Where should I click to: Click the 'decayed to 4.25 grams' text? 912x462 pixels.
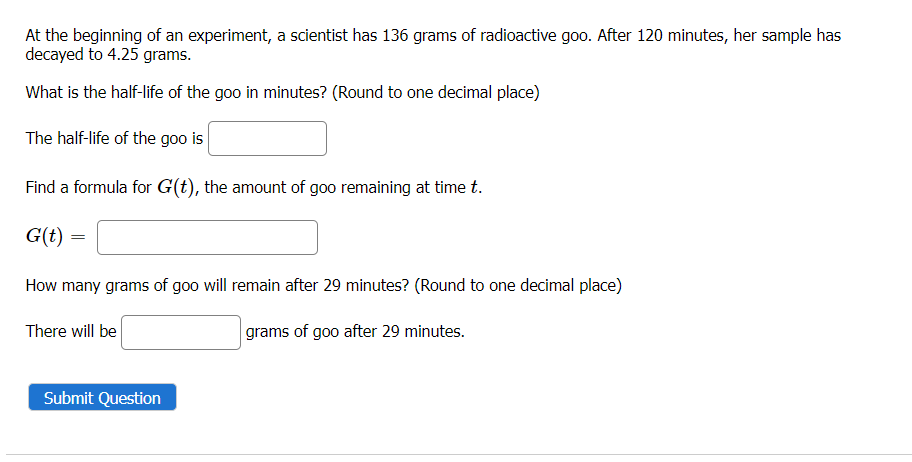pos(108,55)
